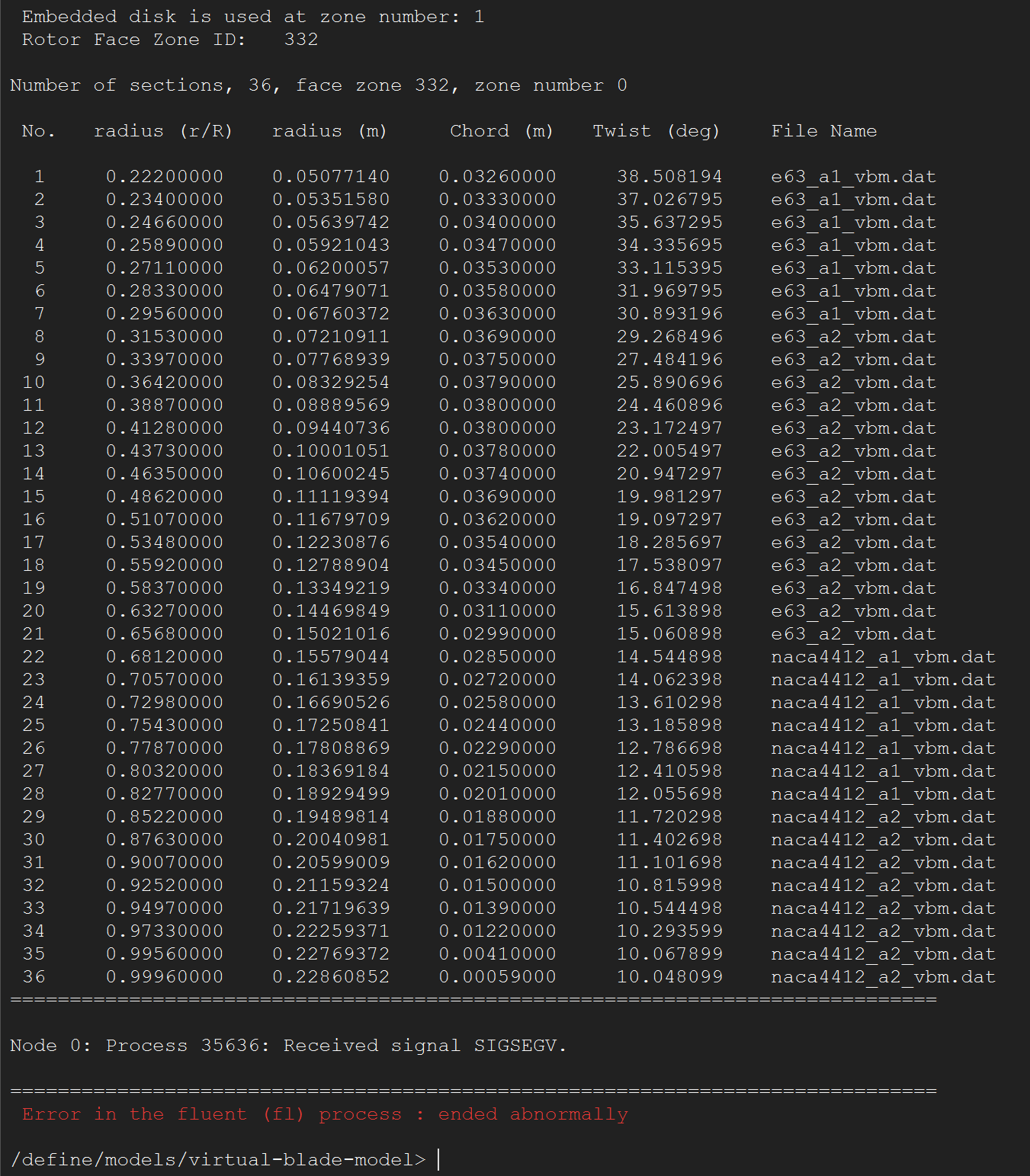Click radius ratio 0.75430000
Viewport: 1030px width, 1176px height.
click(x=165, y=726)
